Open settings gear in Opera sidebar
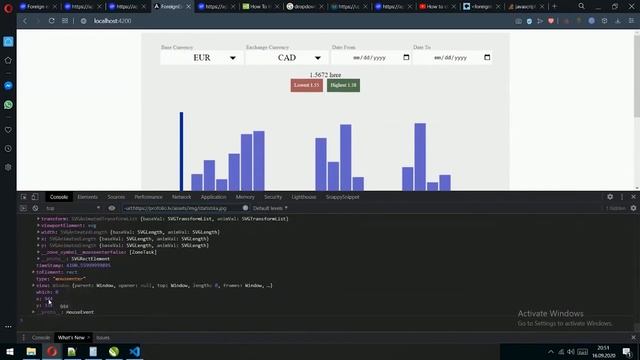The height and width of the screenshot is (360, 640). tap(8, 167)
